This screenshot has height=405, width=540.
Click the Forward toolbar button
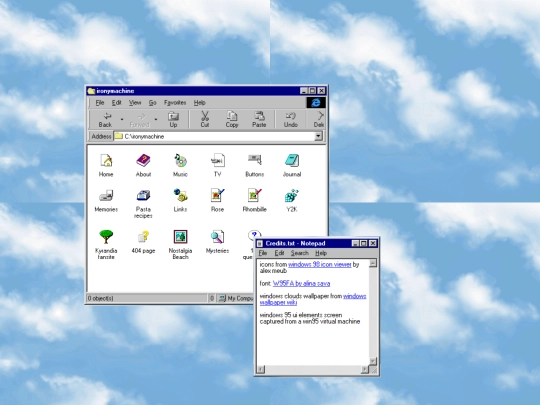pyautogui.click(x=139, y=120)
